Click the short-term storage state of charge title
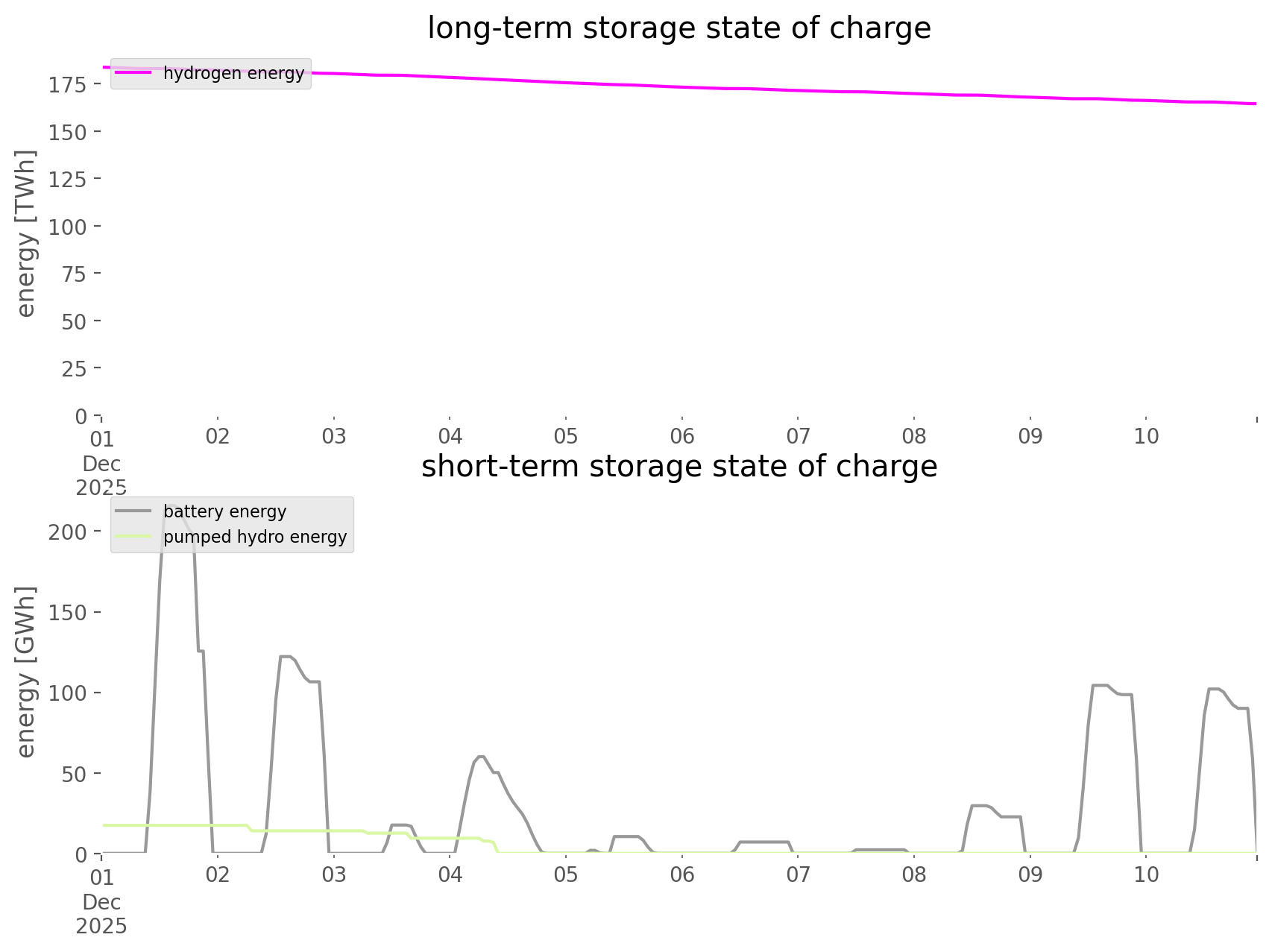Image resolution: width=1272 pixels, height=952 pixels. point(678,467)
